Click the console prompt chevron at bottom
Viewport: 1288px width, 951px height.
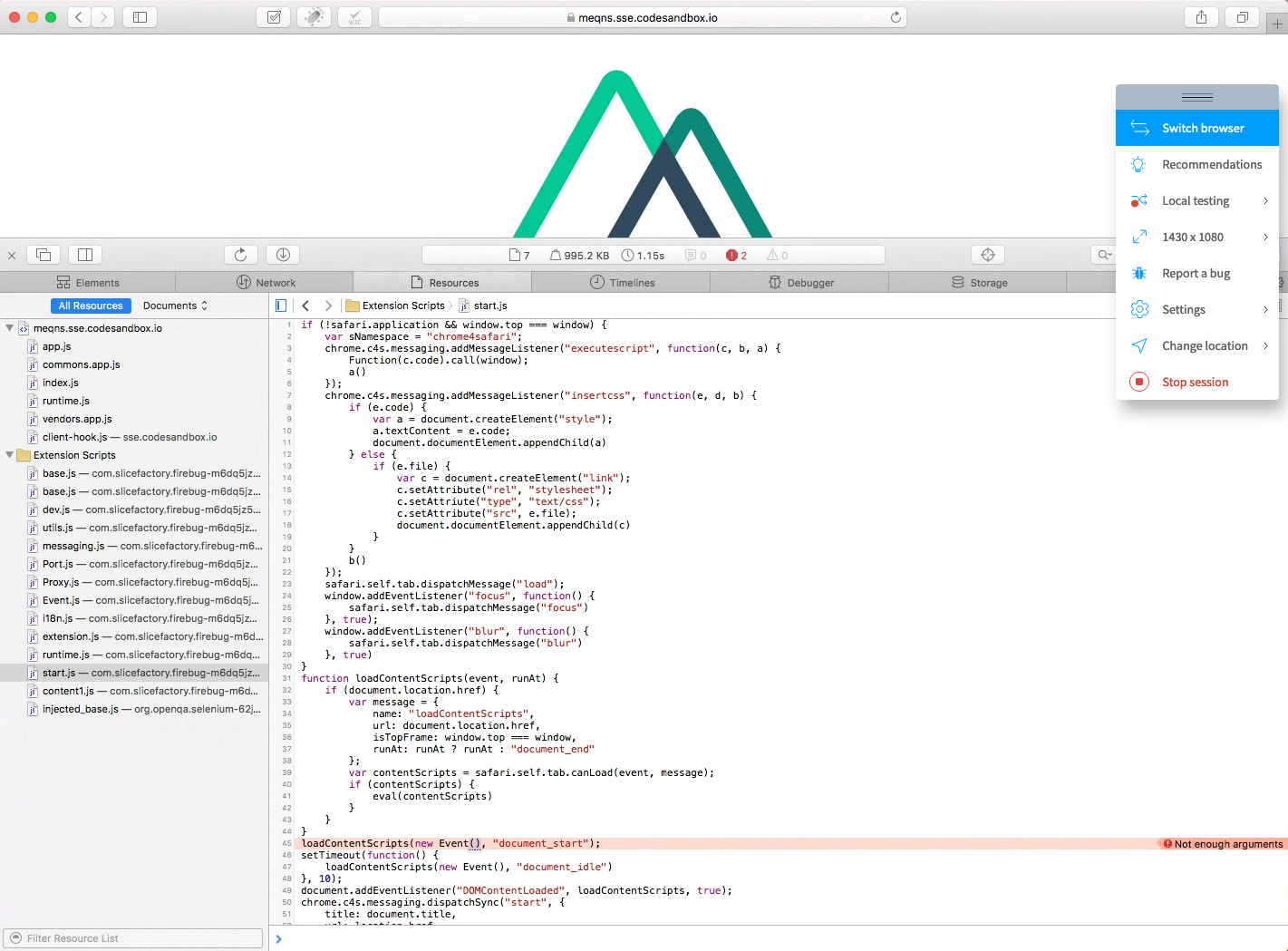tap(278, 939)
